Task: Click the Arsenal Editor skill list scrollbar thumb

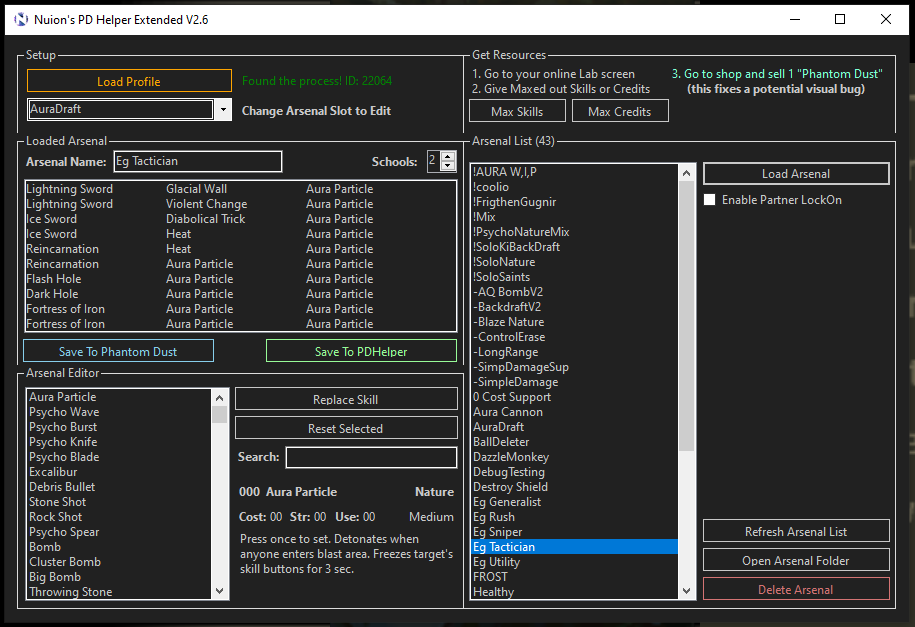Action: (x=219, y=414)
